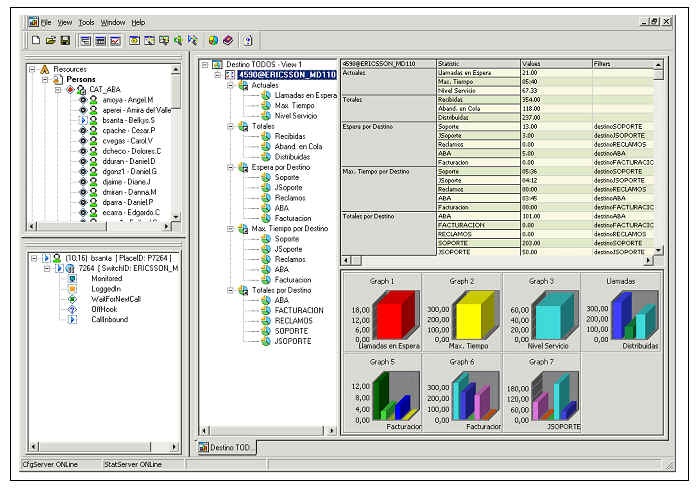699x489 pixels.
Task: Click the LoggedIn status icon
Action: (72, 289)
